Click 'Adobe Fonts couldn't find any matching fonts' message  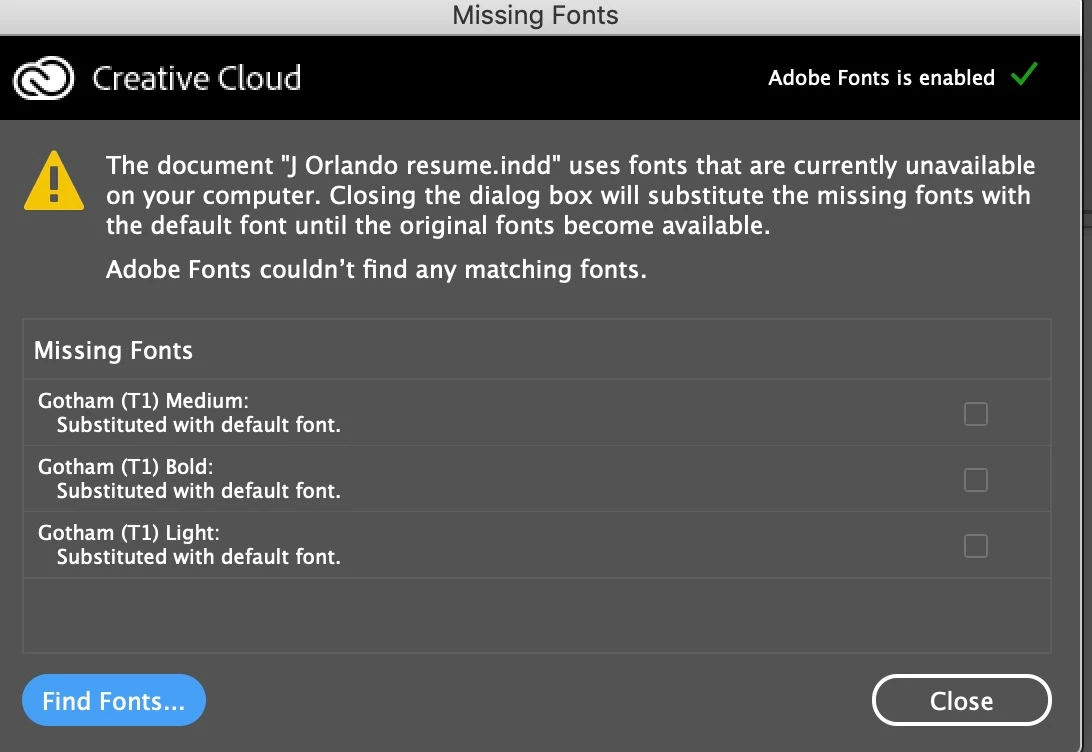point(376,269)
